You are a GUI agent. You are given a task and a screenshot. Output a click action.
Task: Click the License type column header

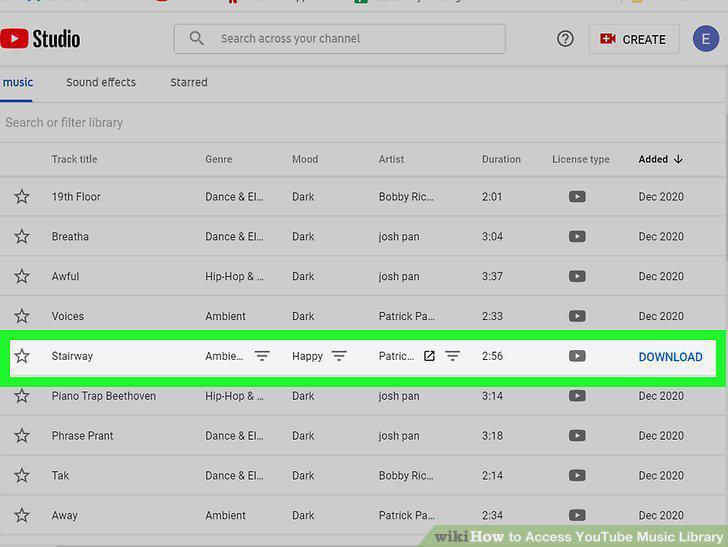pos(580,159)
